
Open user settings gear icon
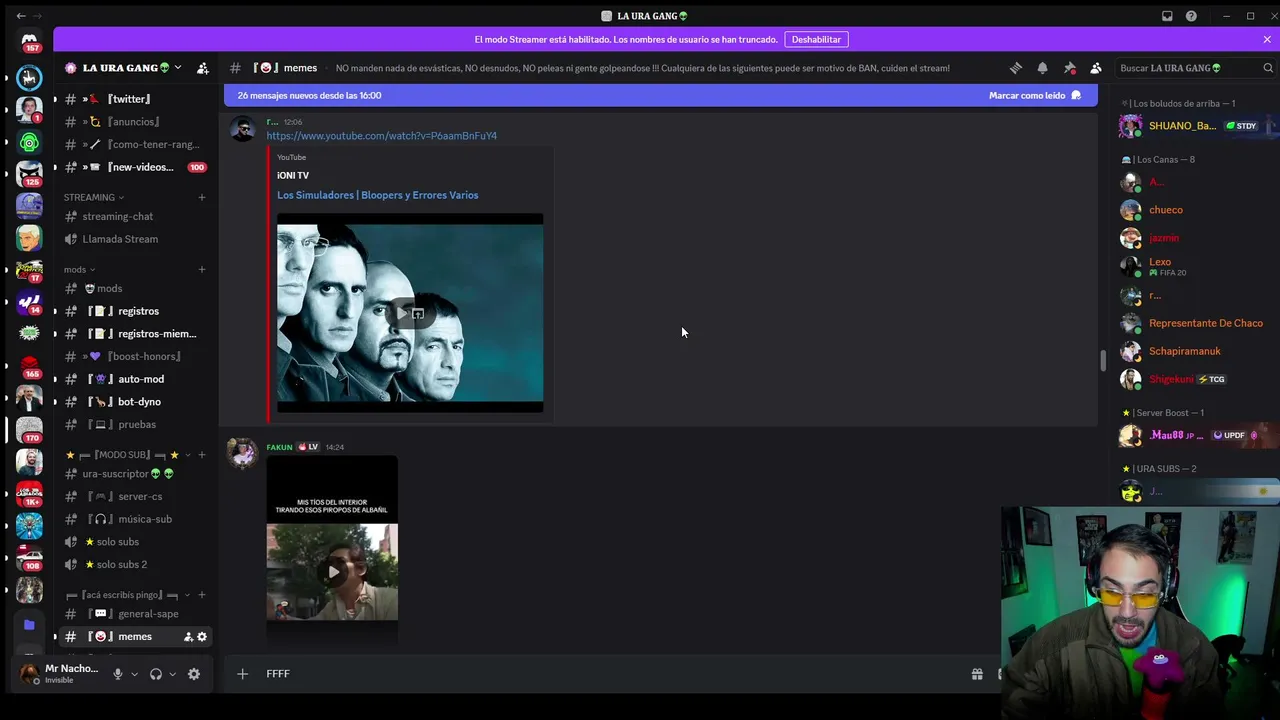194,674
